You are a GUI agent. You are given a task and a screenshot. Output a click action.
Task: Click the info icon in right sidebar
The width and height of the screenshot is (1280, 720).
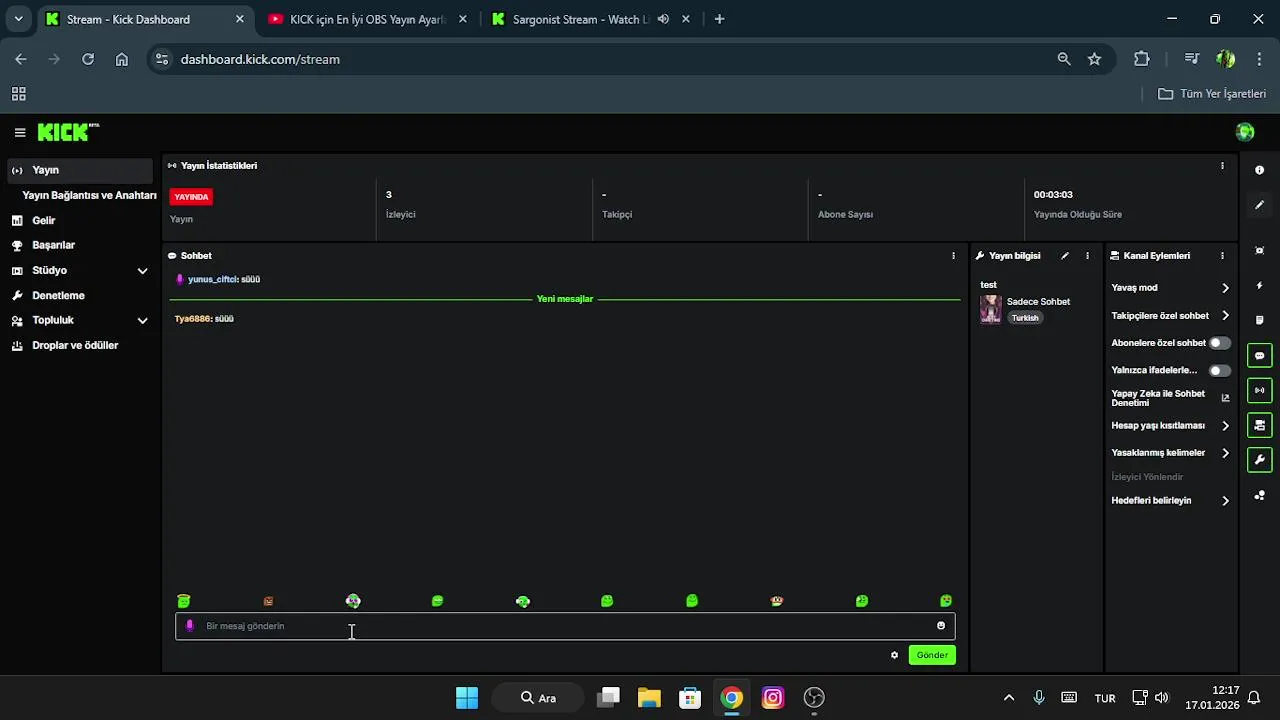pyautogui.click(x=1260, y=171)
